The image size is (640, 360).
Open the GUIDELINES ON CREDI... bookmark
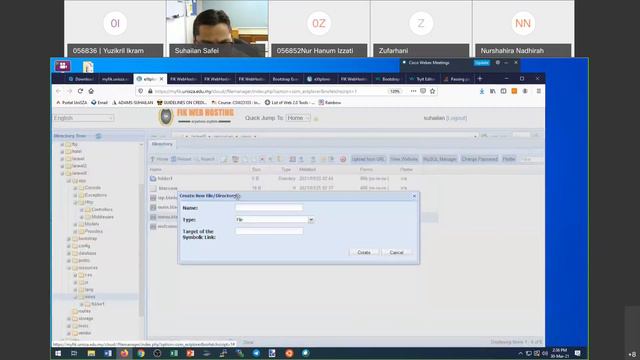tap(182, 102)
